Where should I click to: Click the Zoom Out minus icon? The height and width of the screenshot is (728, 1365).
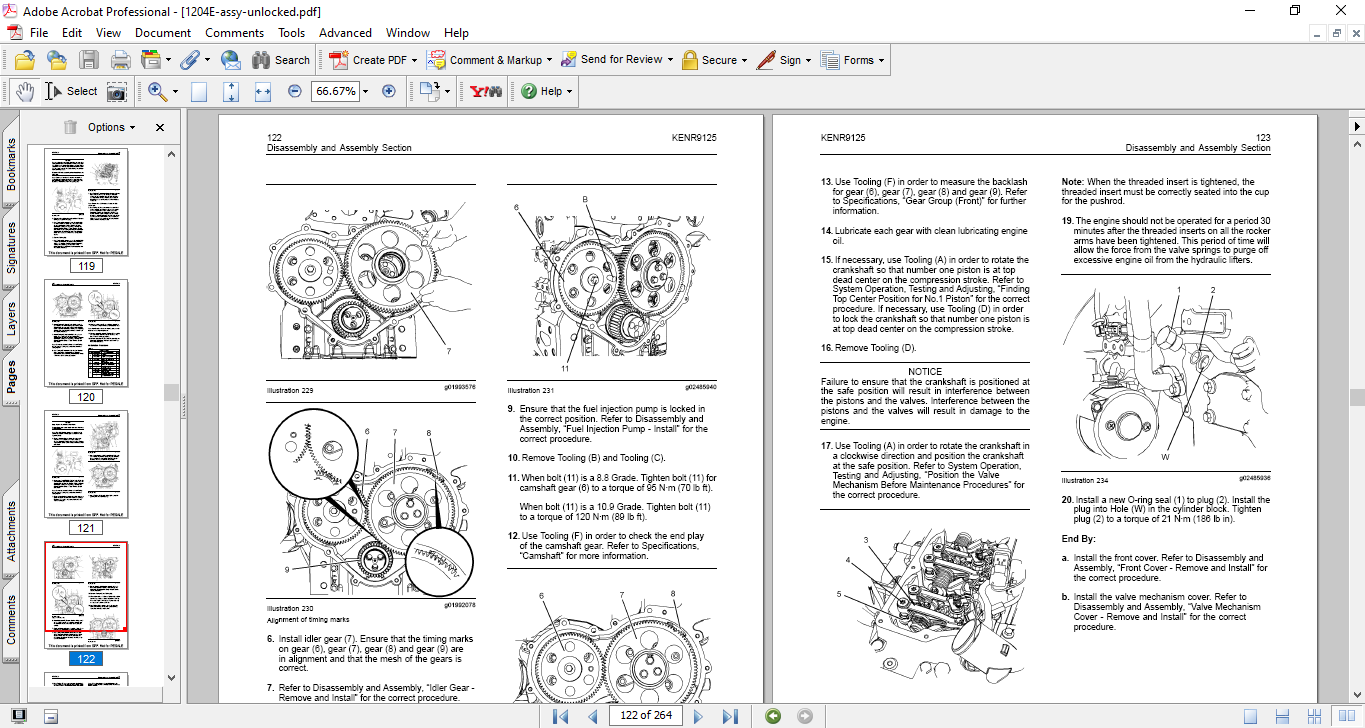294,91
